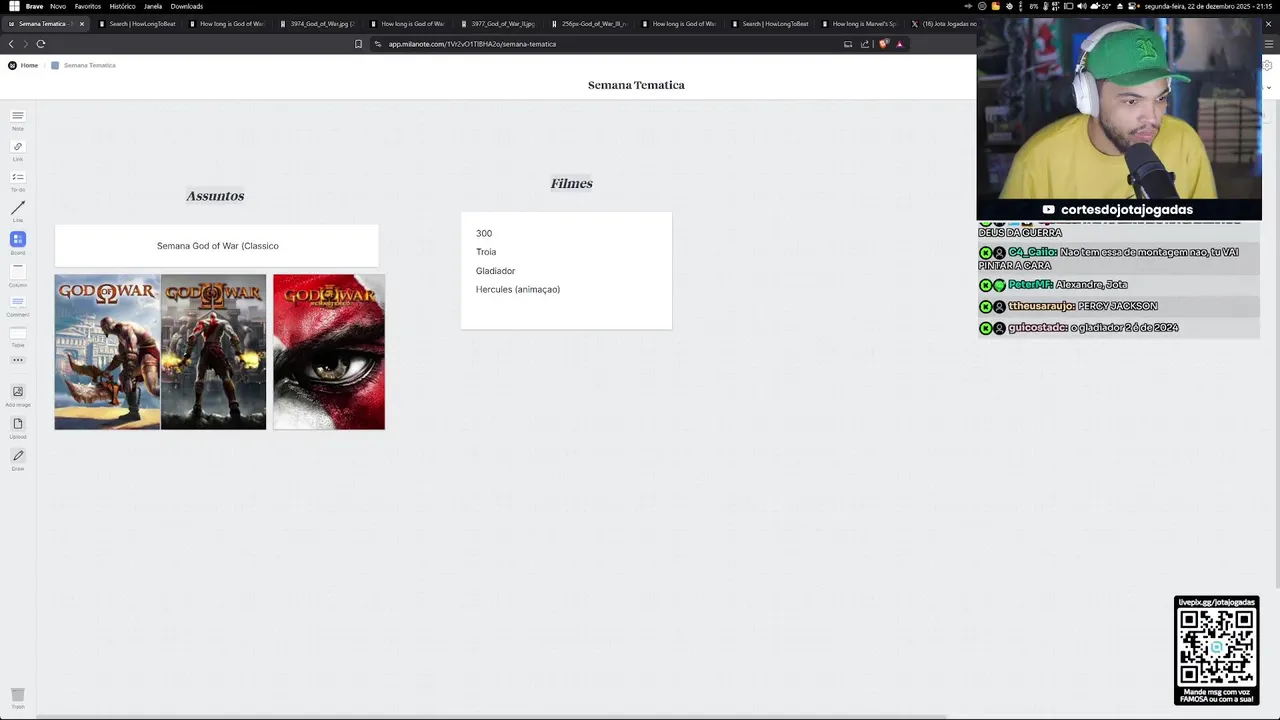Viewport: 1280px width, 720px height.
Task: Expand the chevron under the gear icon
Action: click(x=1269, y=87)
